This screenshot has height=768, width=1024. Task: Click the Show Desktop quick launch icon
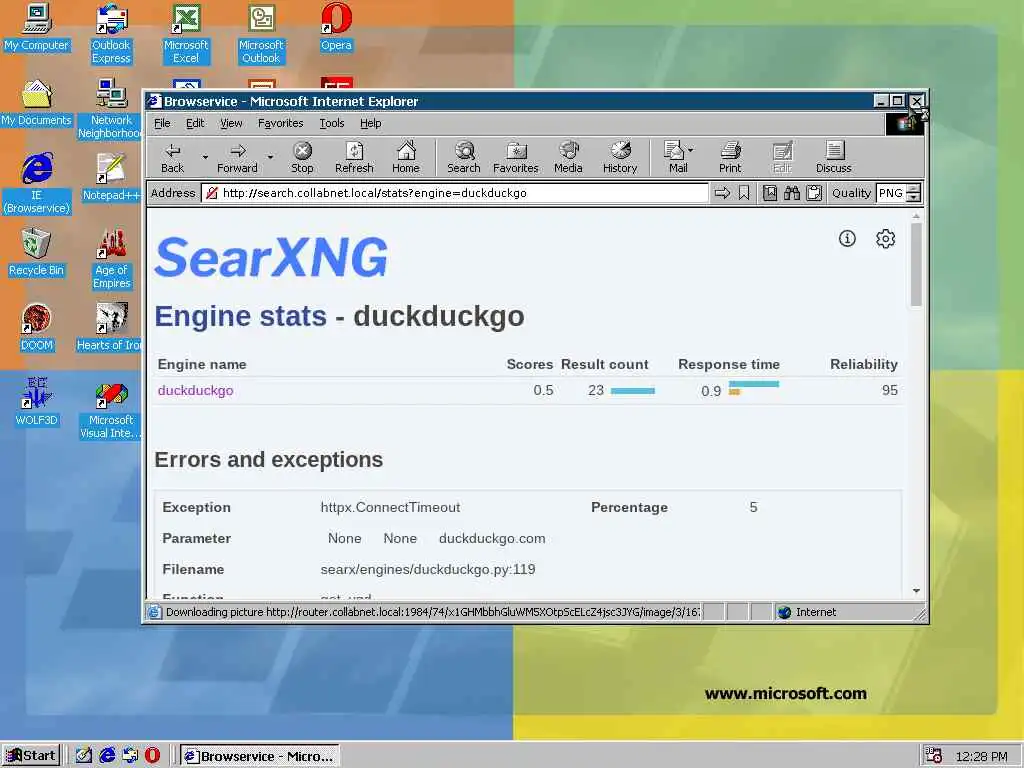click(x=84, y=756)
